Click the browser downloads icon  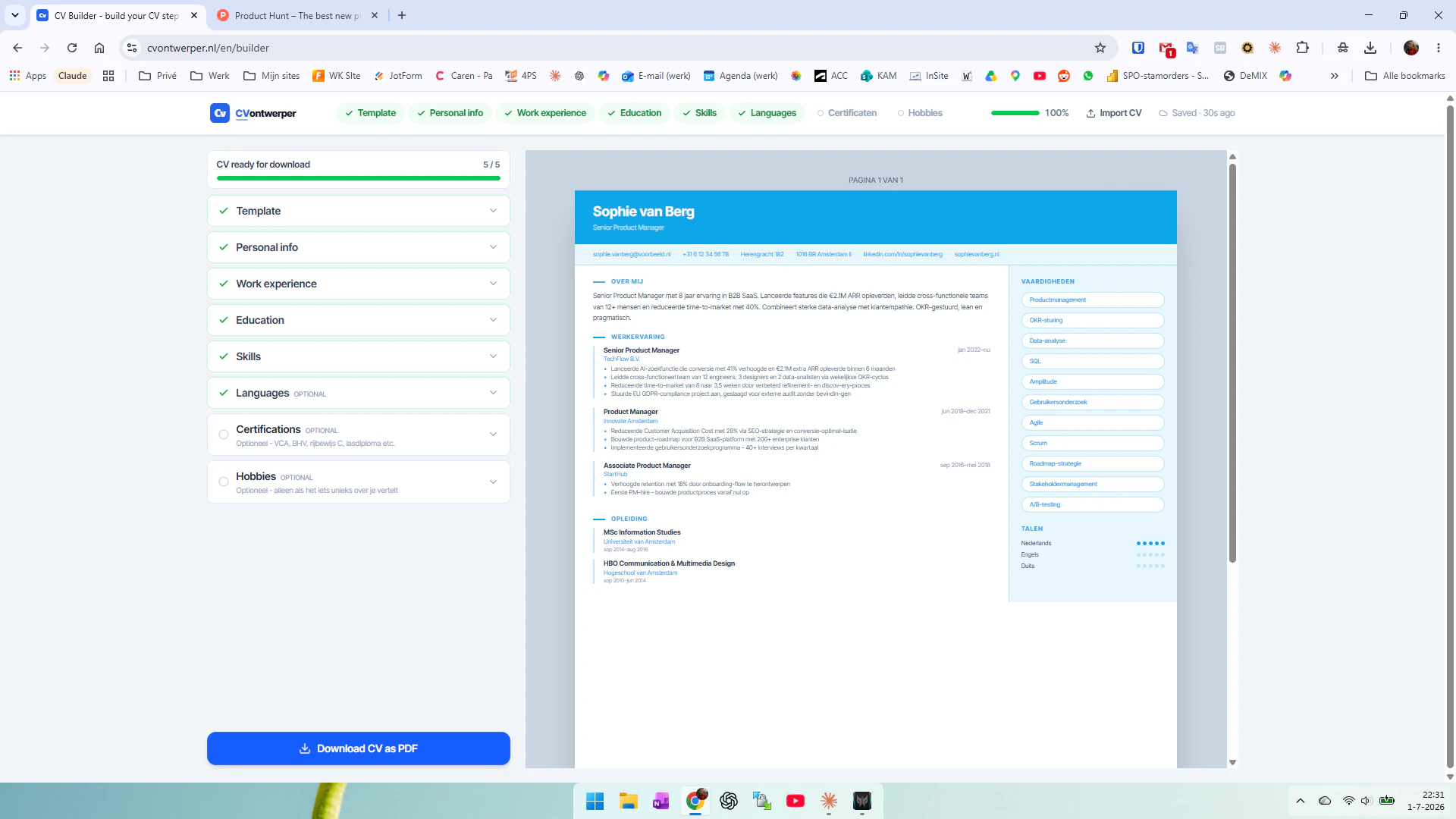coord(1370,48)
